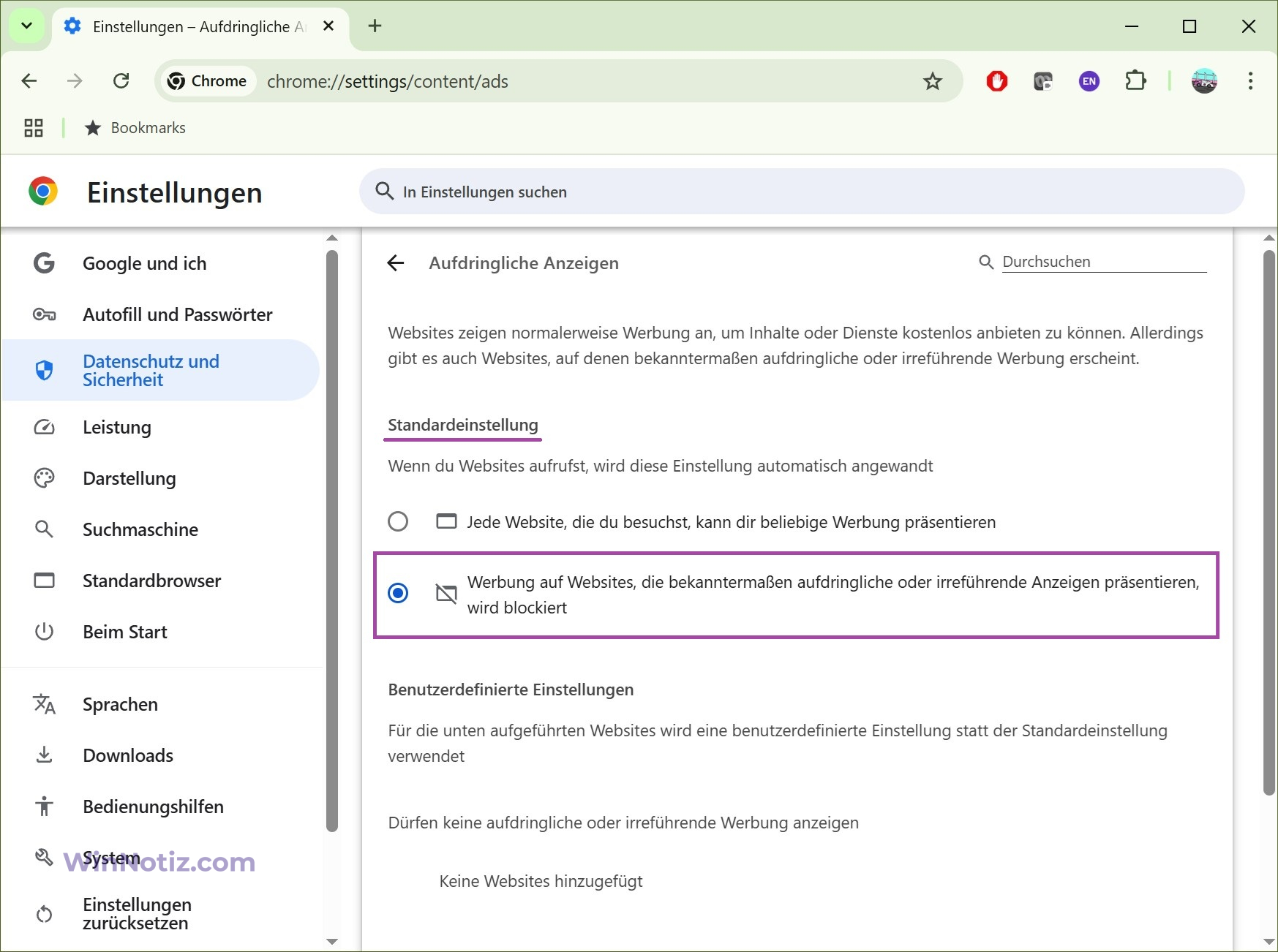Click the main content scrollbar thumb
The image size is (1278, 952).
tap(1269, 523)
